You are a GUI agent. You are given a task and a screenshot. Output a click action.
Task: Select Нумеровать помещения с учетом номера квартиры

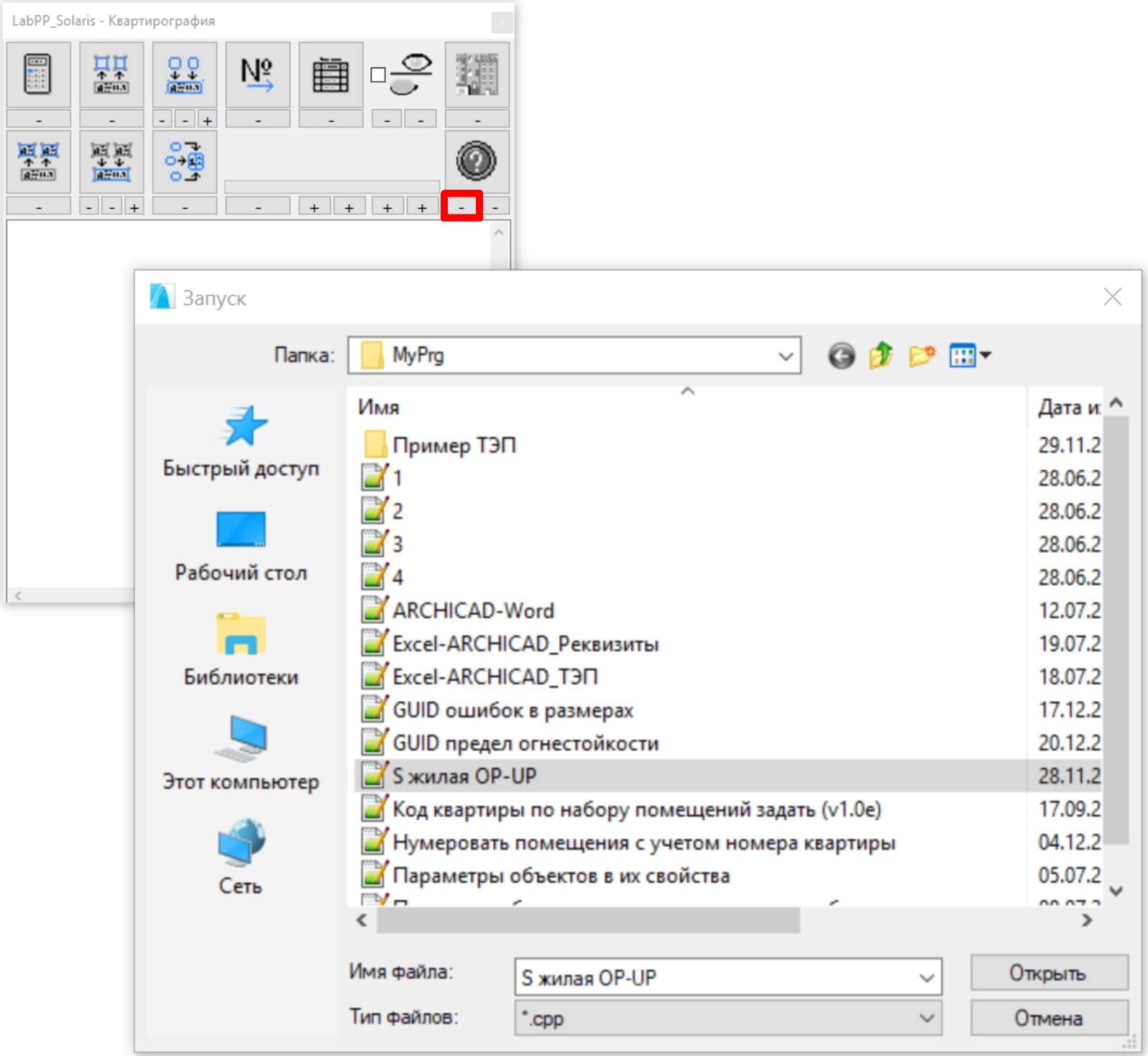point(630,842)
